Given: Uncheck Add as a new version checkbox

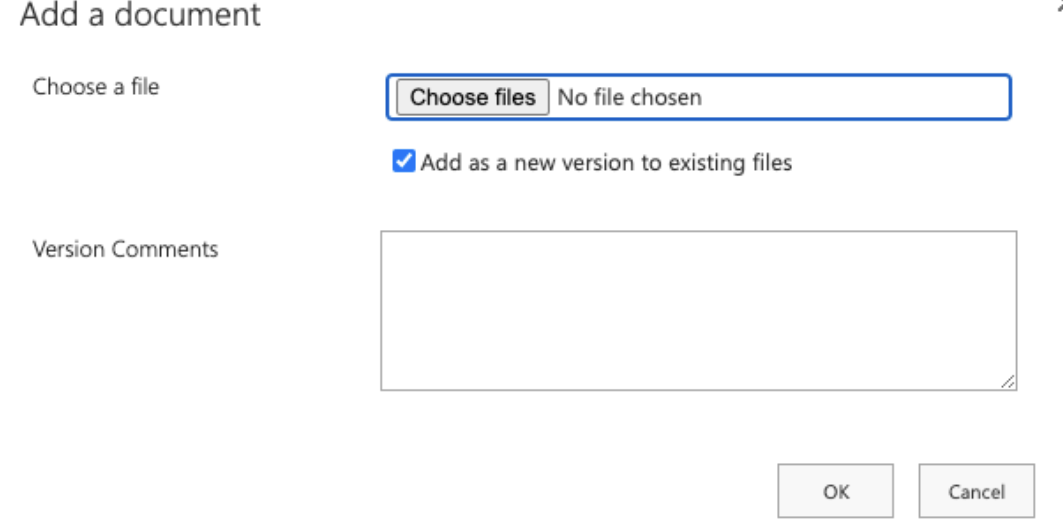Looking at the screenshot, I should [404, 162].
